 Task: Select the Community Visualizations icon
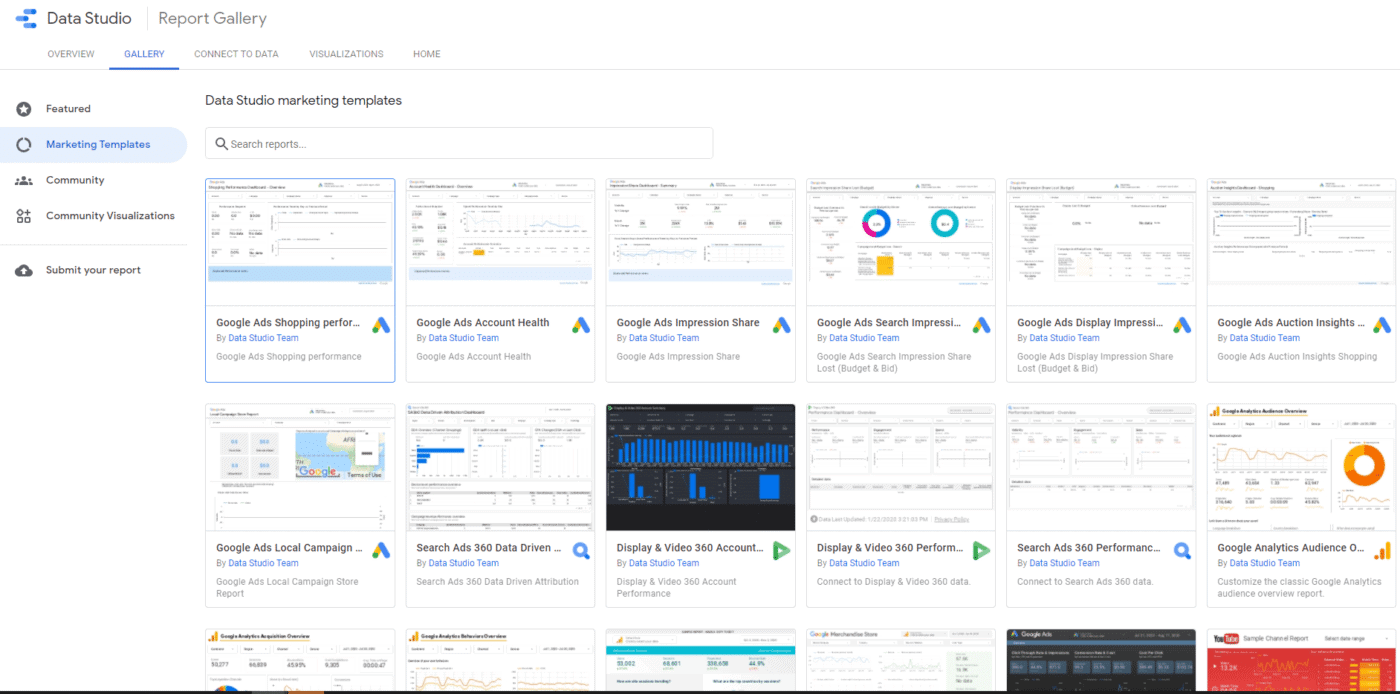[x=22, y=215]
